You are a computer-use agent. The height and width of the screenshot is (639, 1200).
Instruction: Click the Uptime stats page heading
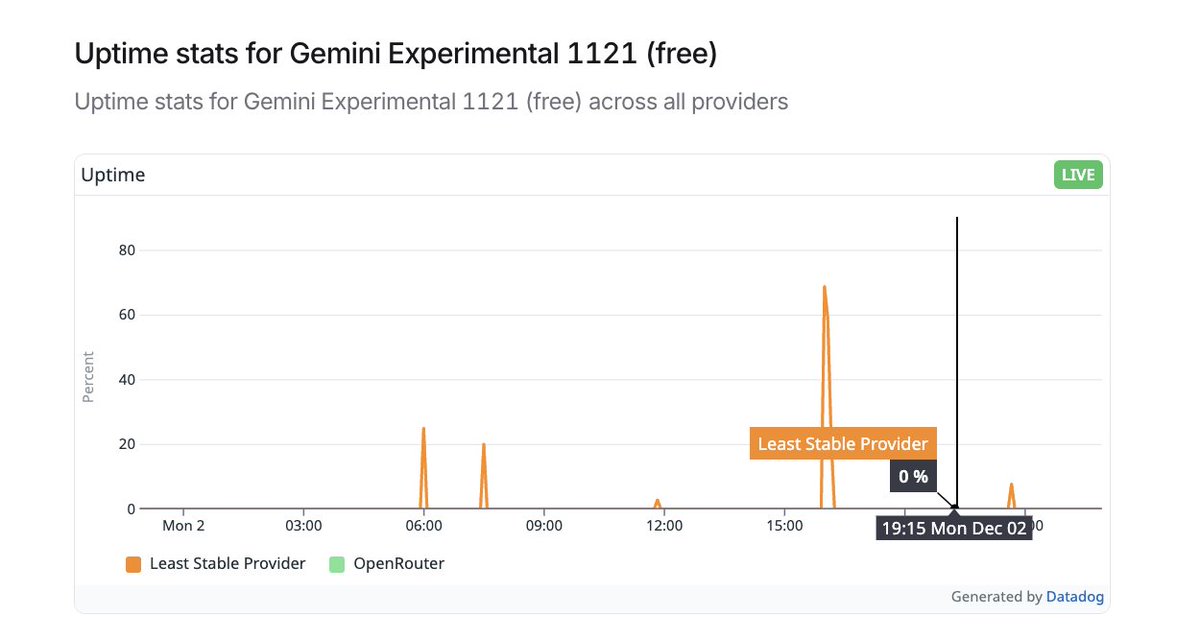396,54
